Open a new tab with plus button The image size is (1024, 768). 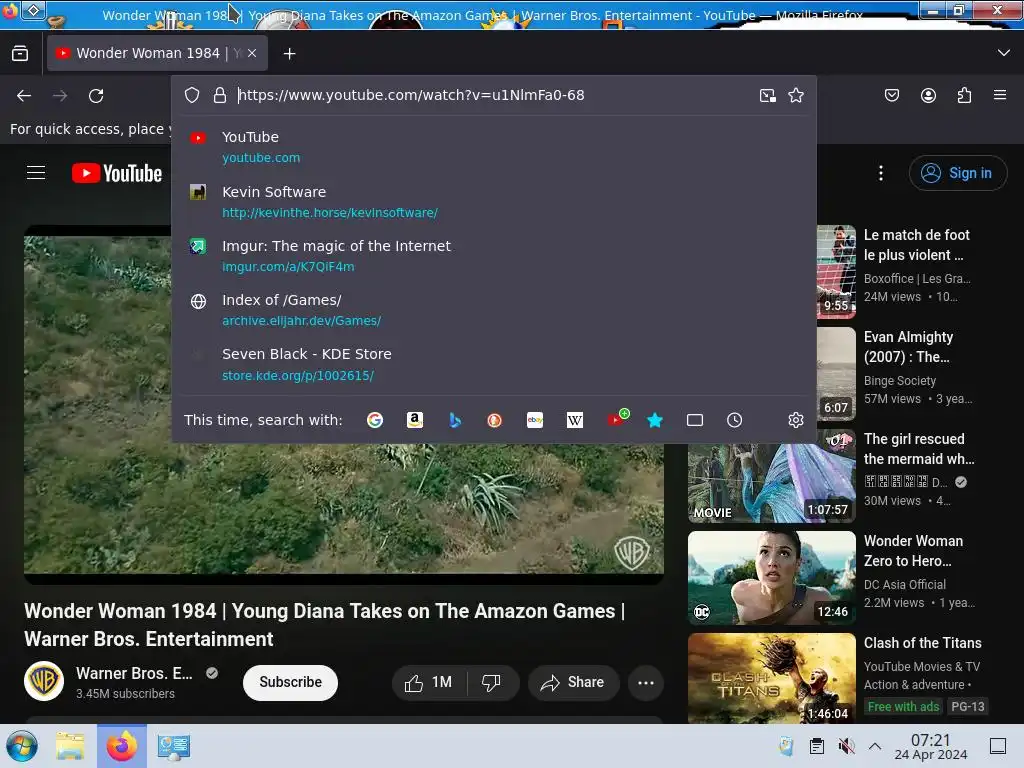pyautogui.click(x=289, y=54)
